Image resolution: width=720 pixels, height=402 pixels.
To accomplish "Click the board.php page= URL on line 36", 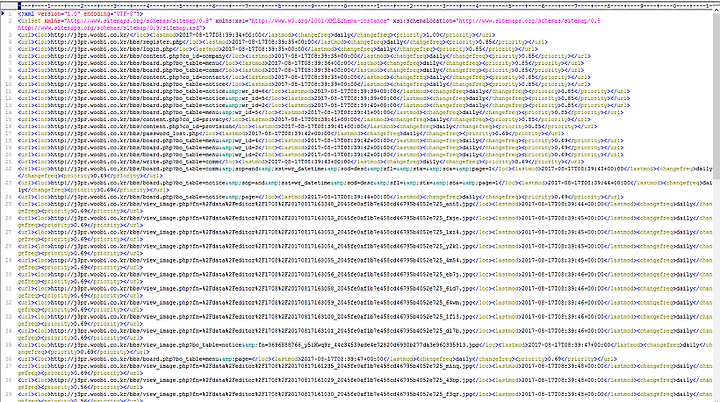I will pos(153,359).
